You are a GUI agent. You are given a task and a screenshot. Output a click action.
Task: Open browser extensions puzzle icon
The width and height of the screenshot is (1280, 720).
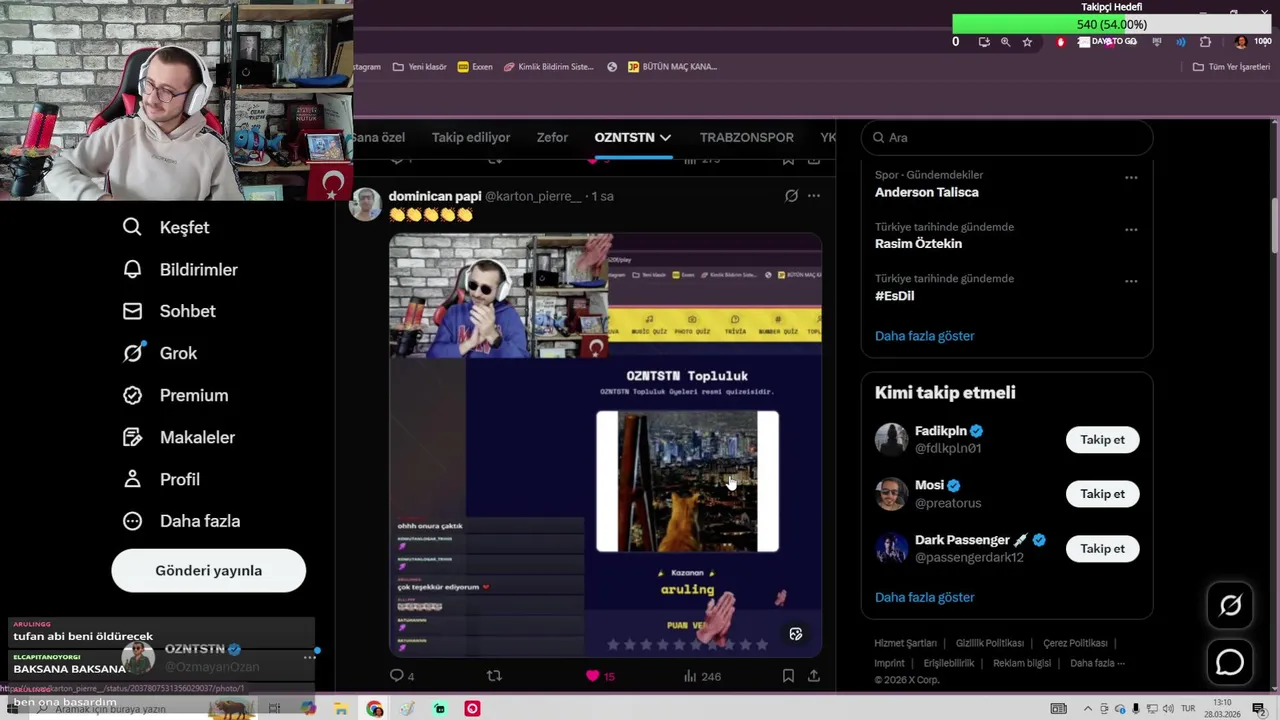coord(1205,42)
